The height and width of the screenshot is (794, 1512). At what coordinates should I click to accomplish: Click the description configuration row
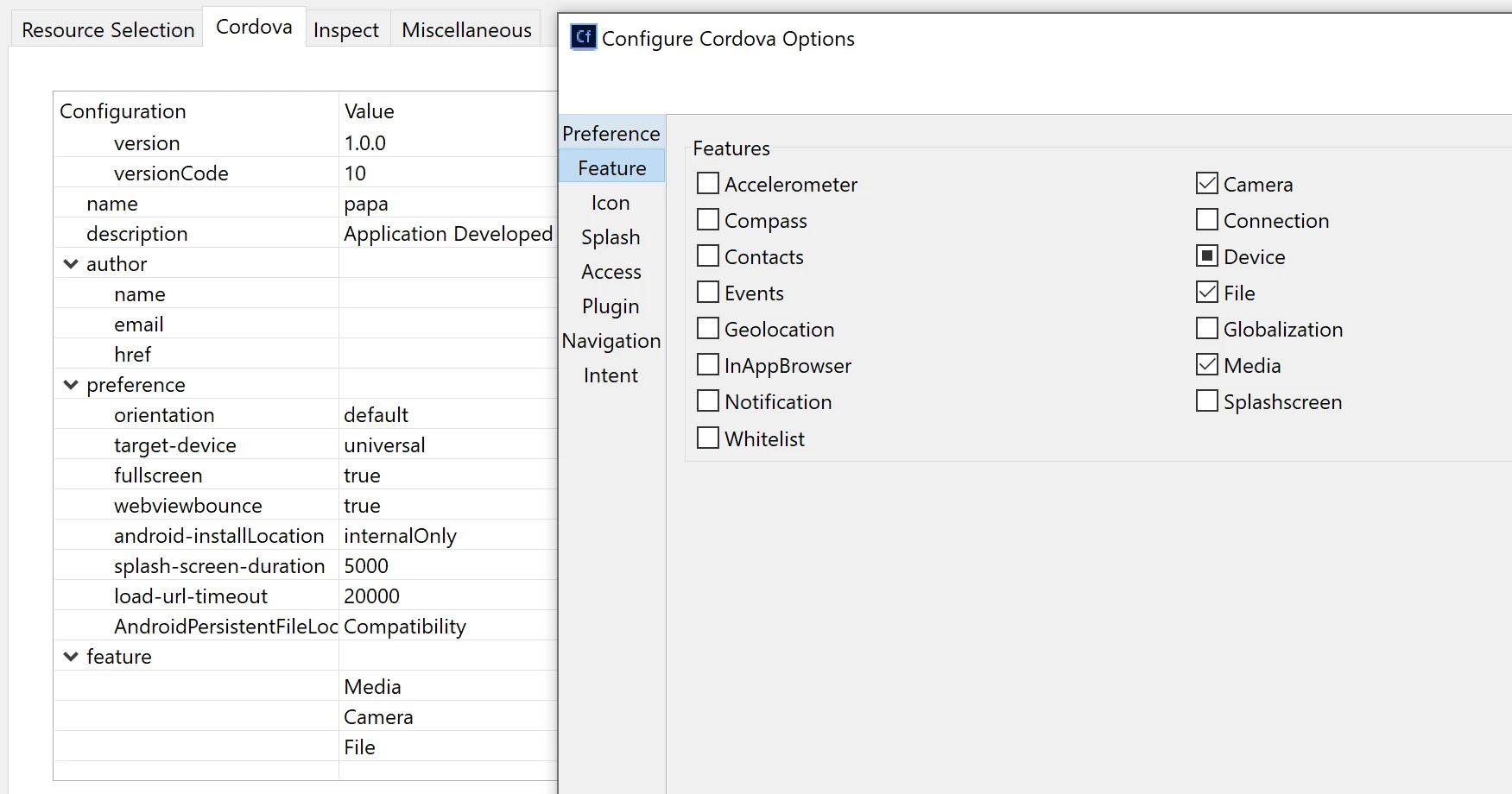pos(306,233)
